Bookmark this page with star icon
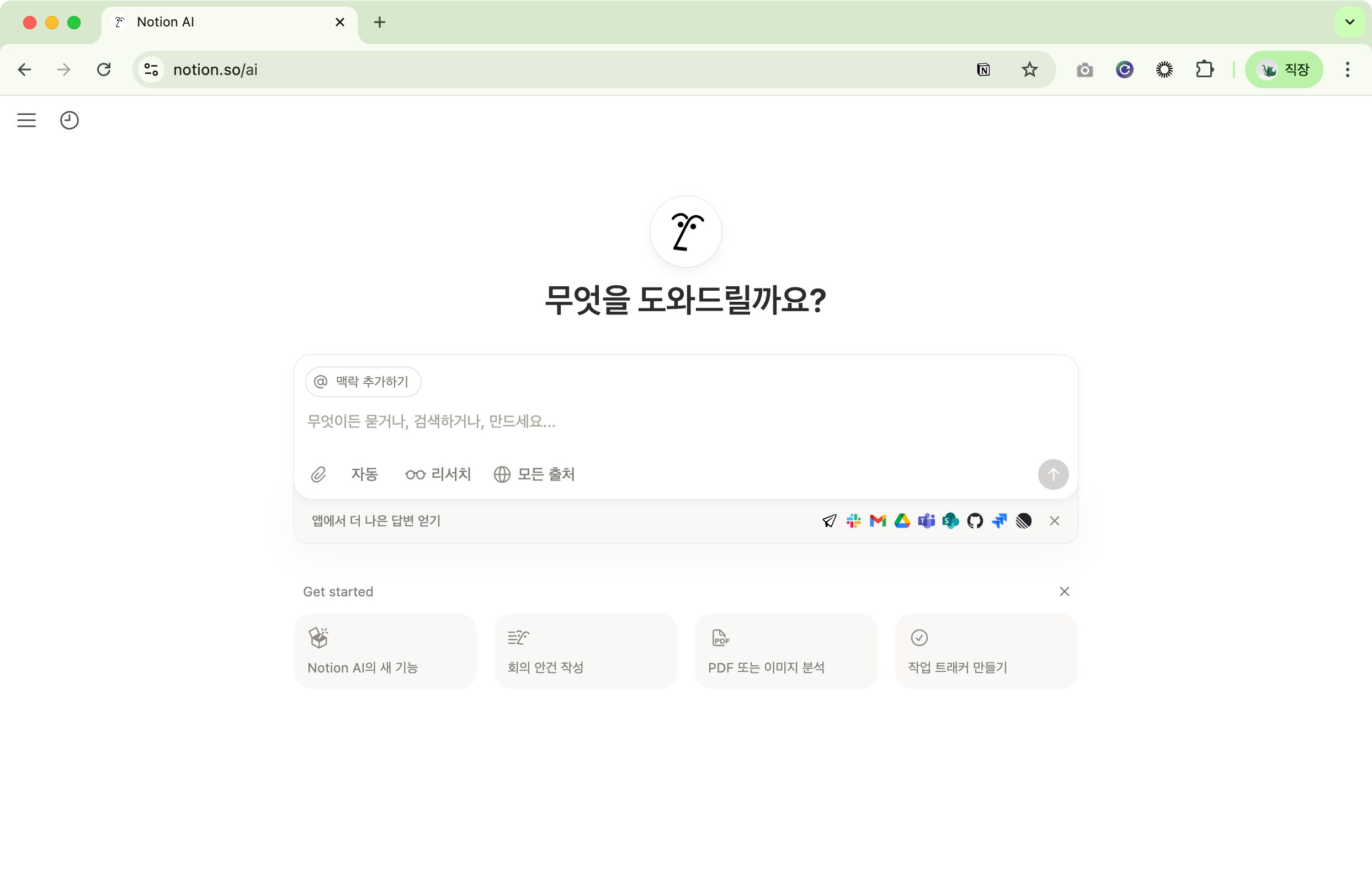The image size is (1372, 886). coord(1029,70)
